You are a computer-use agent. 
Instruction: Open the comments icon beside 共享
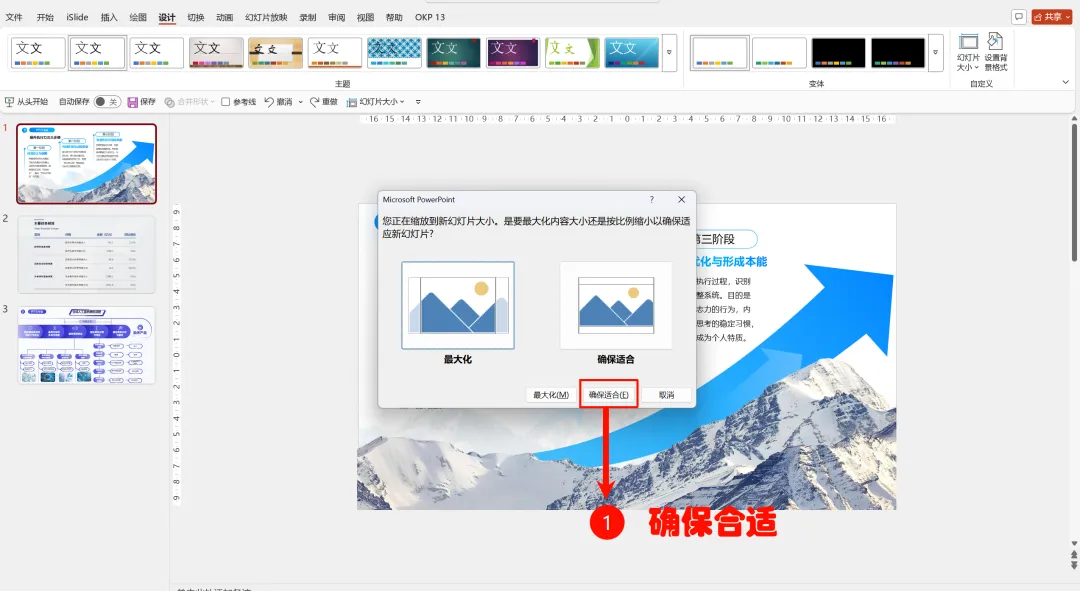1019,17
